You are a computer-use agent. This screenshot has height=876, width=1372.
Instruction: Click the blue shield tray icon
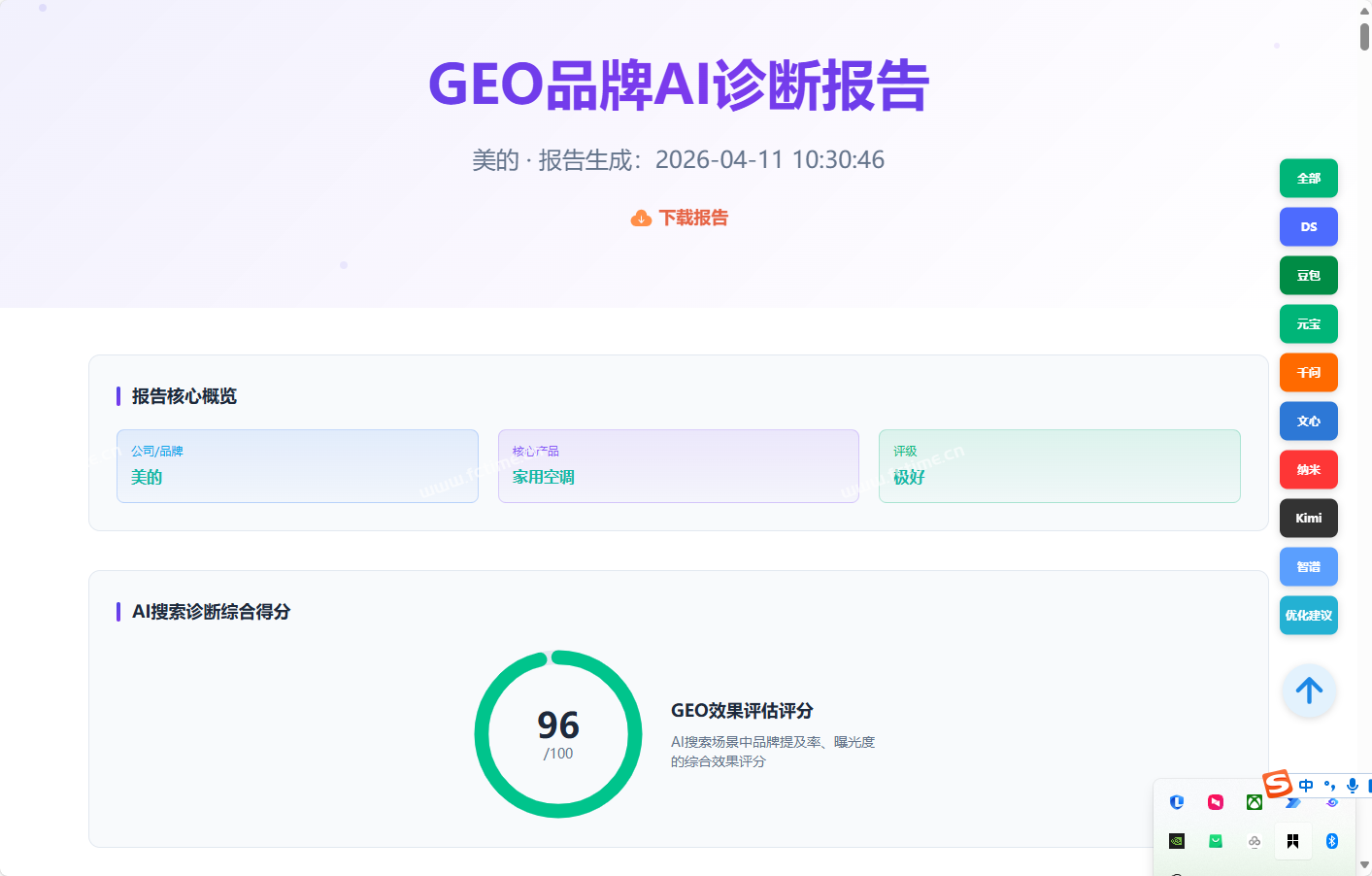(x=1177, y=802)
